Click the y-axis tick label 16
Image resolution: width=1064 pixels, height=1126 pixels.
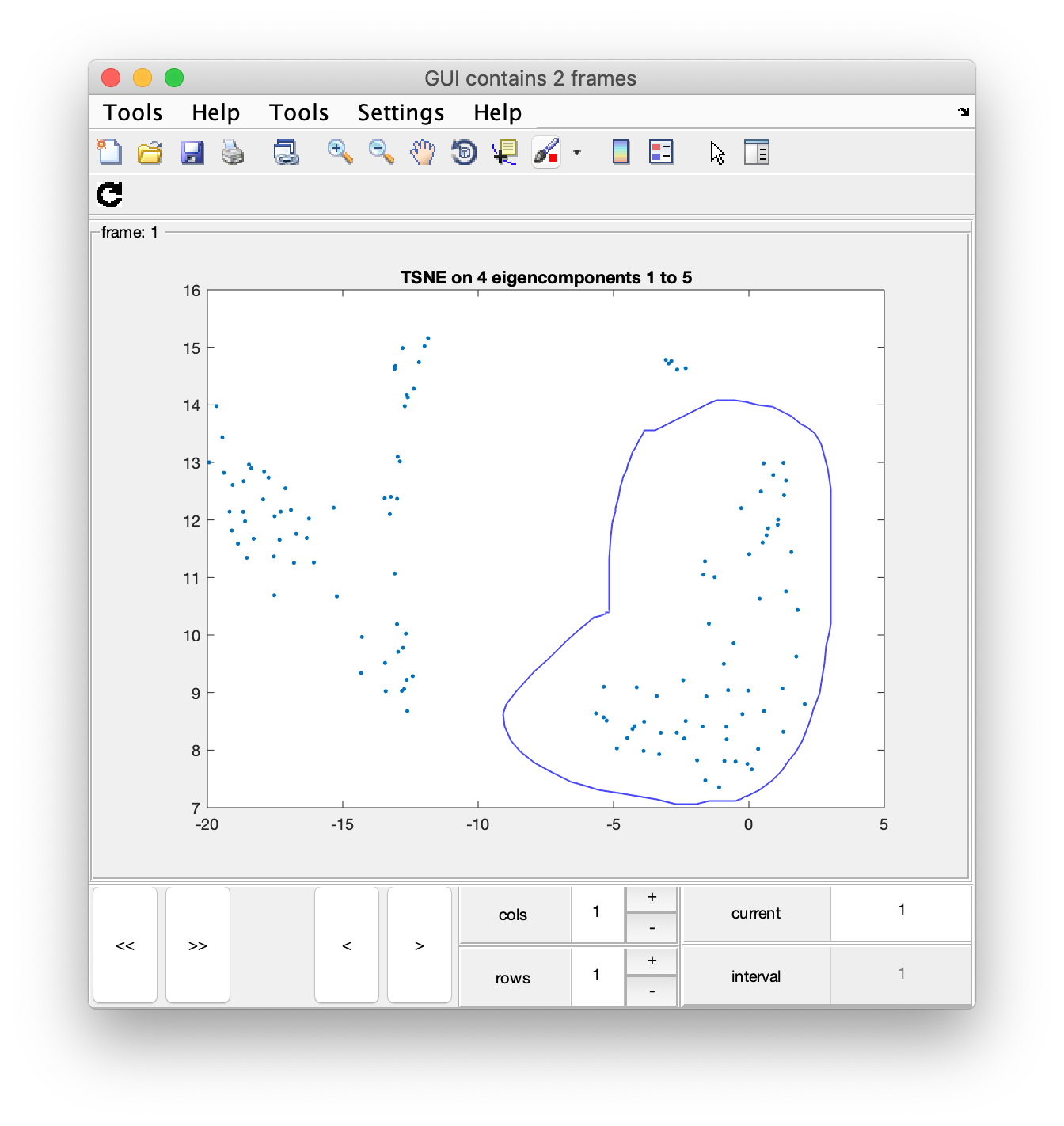tap(192, 291)
